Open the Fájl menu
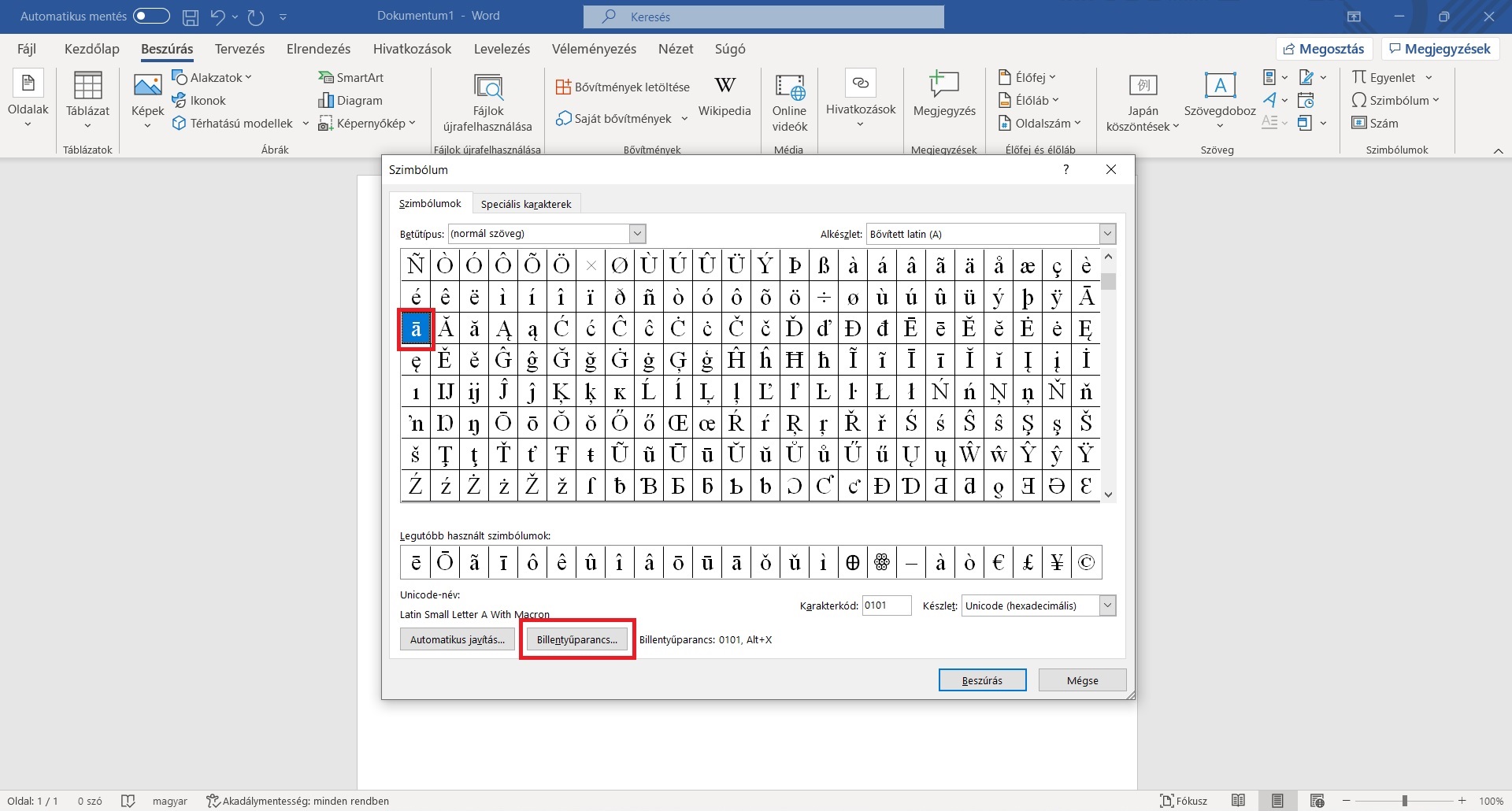The image size is (1512, 811). (x=27, y=49)
